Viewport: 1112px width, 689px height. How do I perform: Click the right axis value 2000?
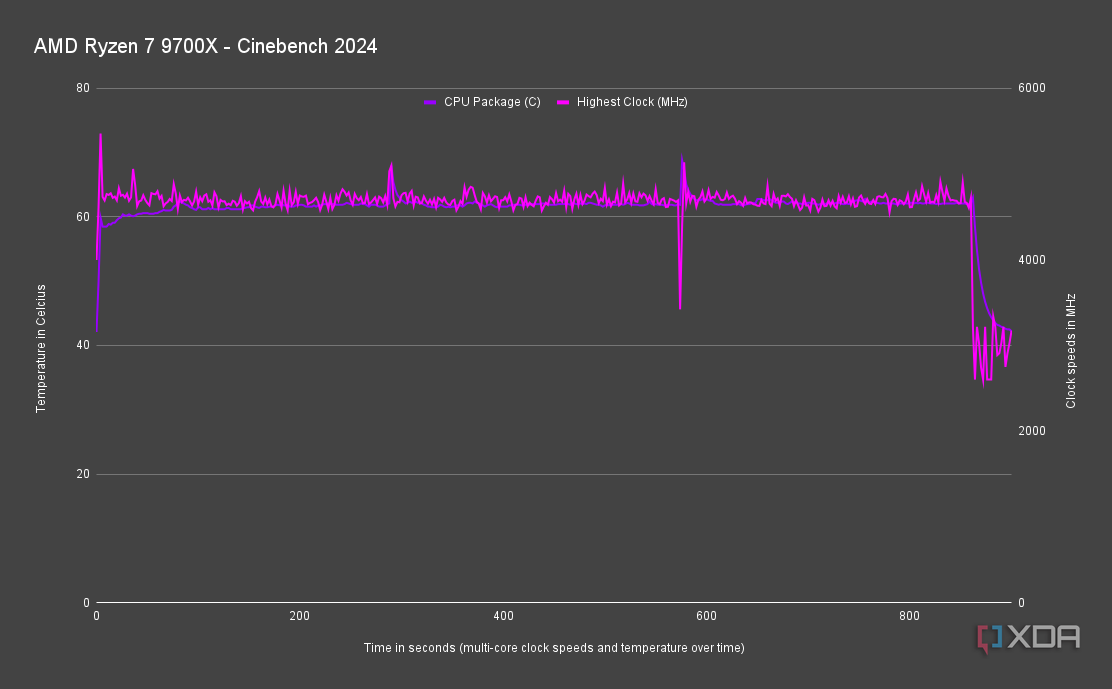point(1032,431)
